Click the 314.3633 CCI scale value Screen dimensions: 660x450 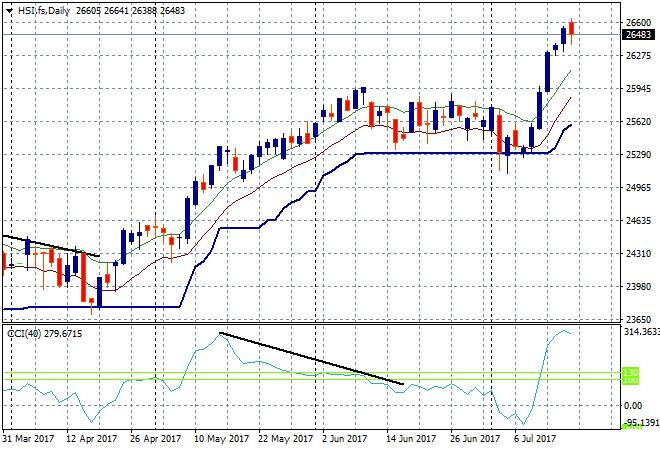tap(641, 332)
